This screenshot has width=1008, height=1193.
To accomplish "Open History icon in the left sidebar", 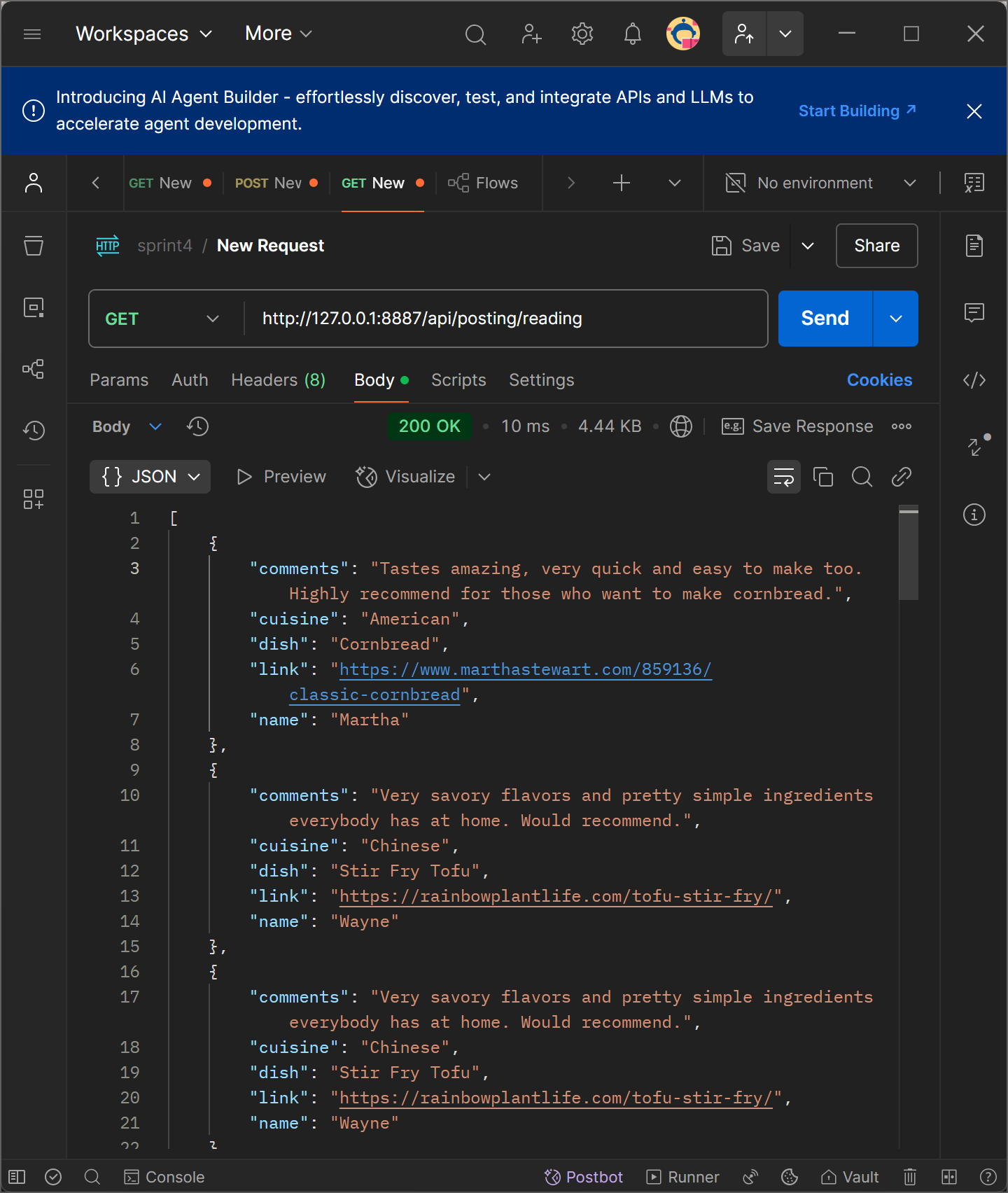I will click(x=34, y=430).
